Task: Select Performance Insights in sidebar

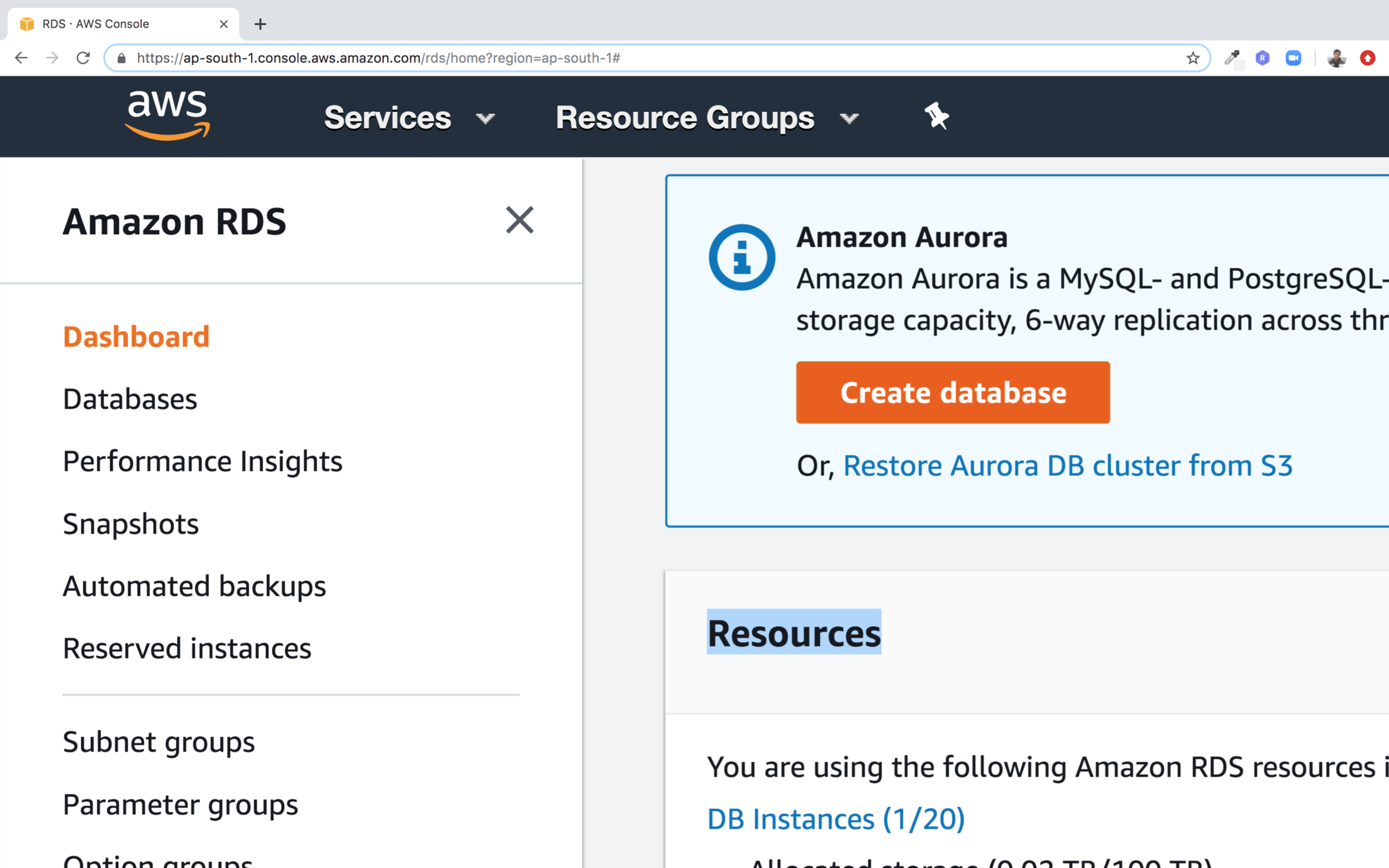Action: [203, 461]
